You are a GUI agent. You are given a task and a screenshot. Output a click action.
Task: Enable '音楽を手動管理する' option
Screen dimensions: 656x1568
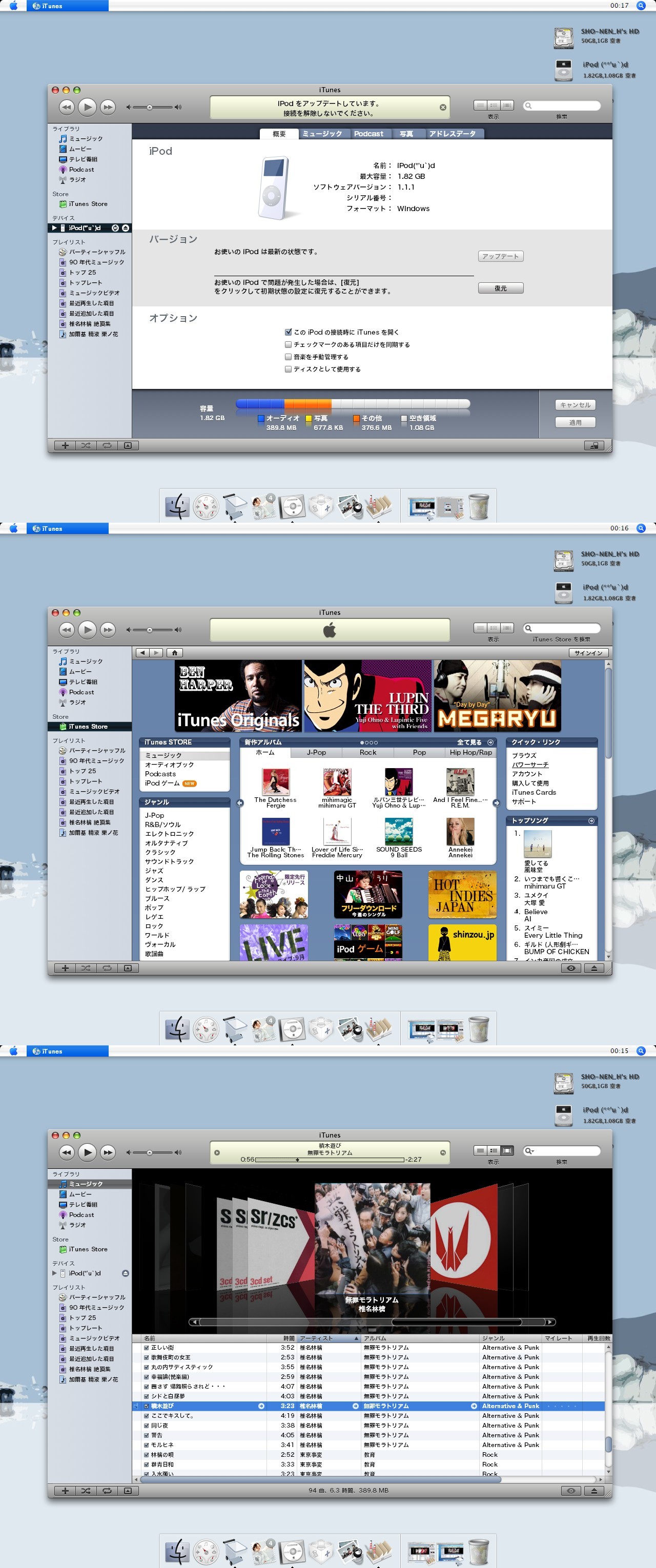tap(289, 357)
